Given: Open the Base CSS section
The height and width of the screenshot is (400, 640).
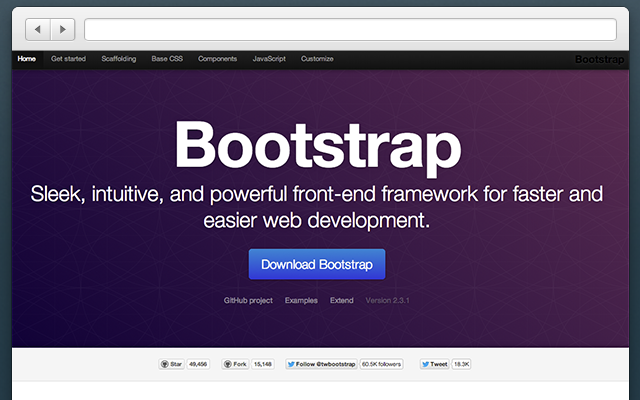Looking at the screenshot, I should (x=167, y=59).
